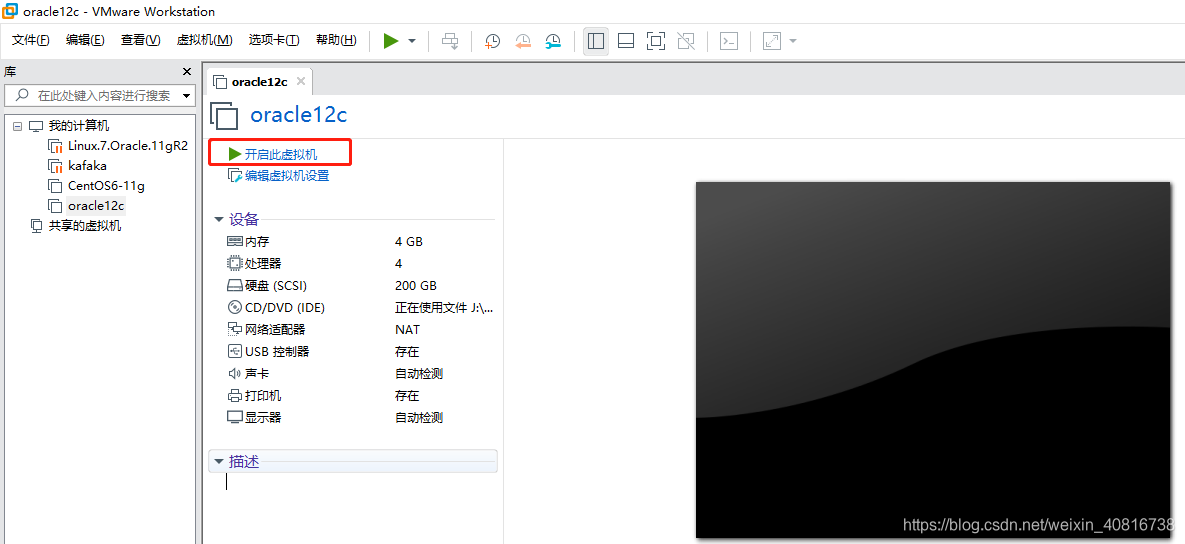Click the CPU icon beside 处理器
Screen dimensions: 1185x544
click(x=234, y=264)
